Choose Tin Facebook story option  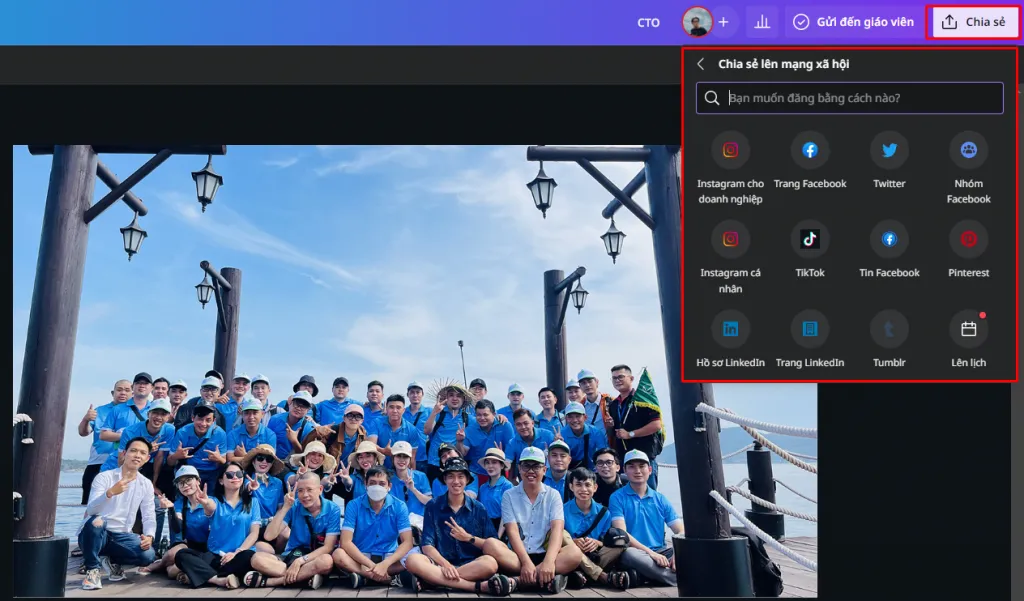tap(889, 239)
